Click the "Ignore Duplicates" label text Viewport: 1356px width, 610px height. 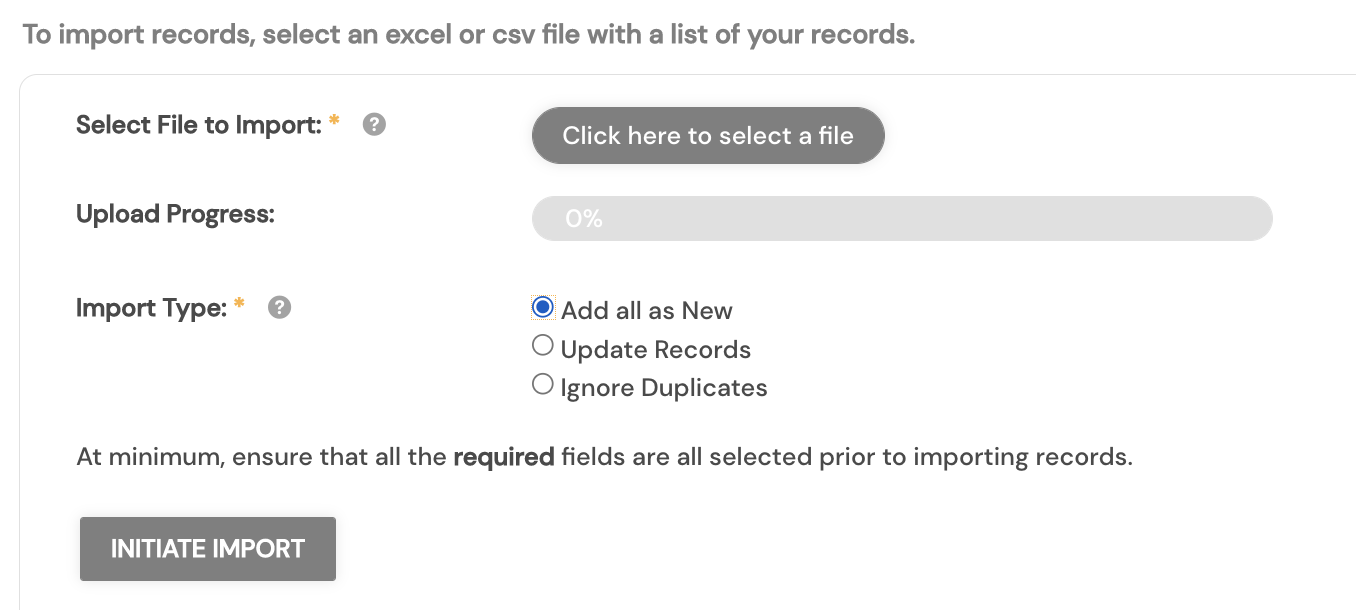click(663, 388)
